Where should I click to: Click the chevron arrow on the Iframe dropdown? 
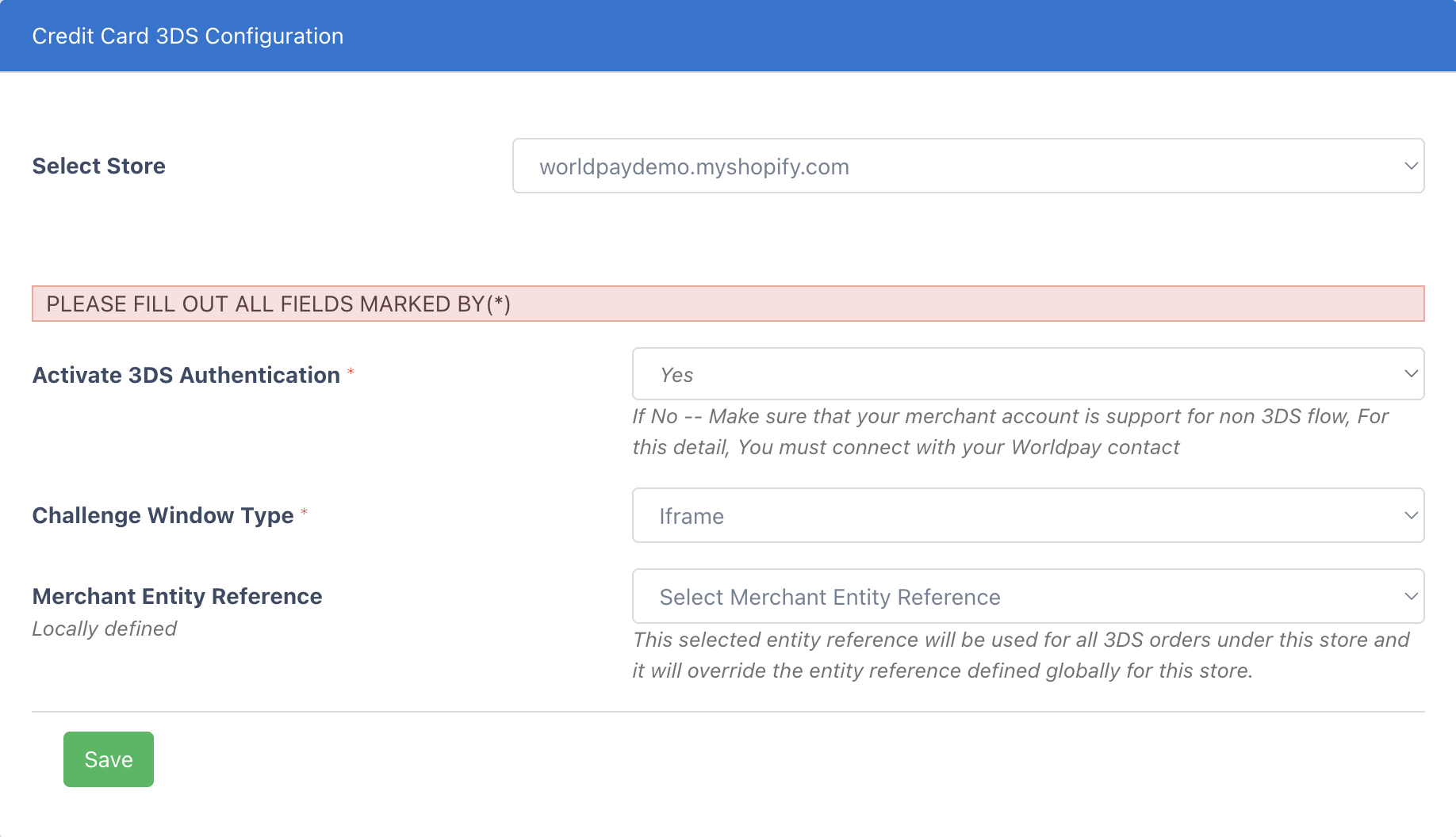pos(1411,516)
